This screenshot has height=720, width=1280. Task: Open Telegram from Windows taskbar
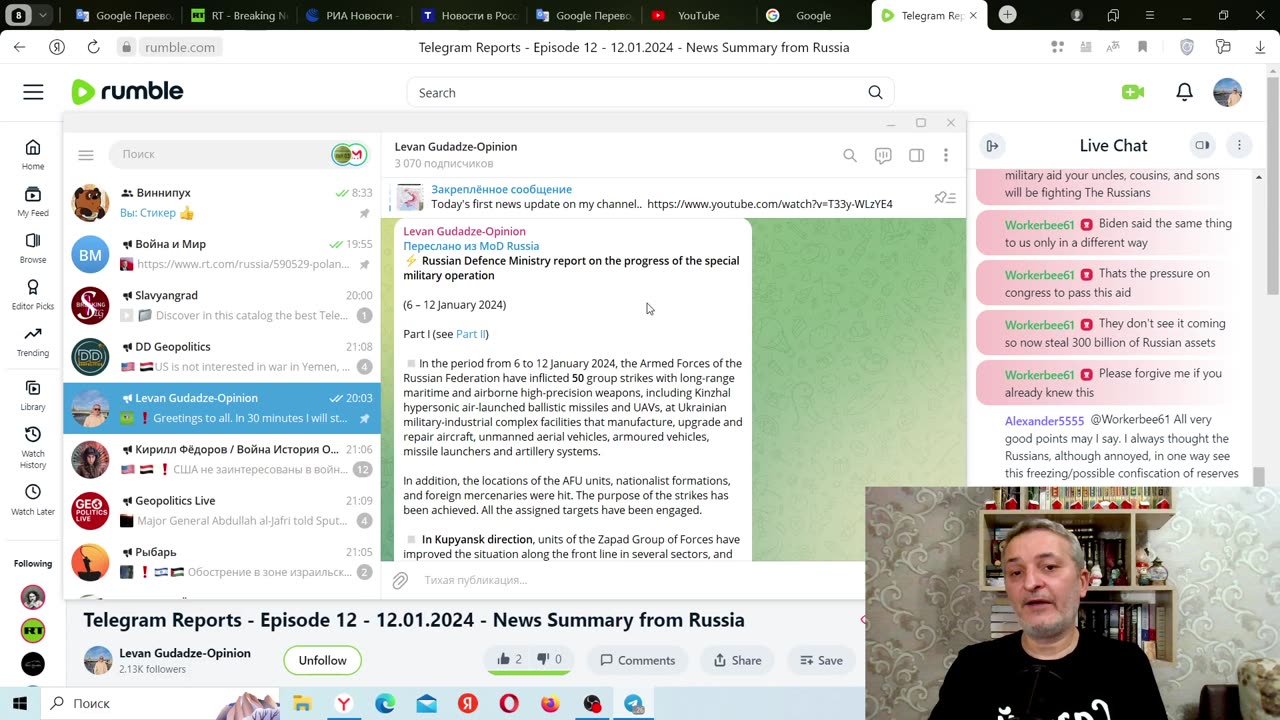click(x=634, y=704)
